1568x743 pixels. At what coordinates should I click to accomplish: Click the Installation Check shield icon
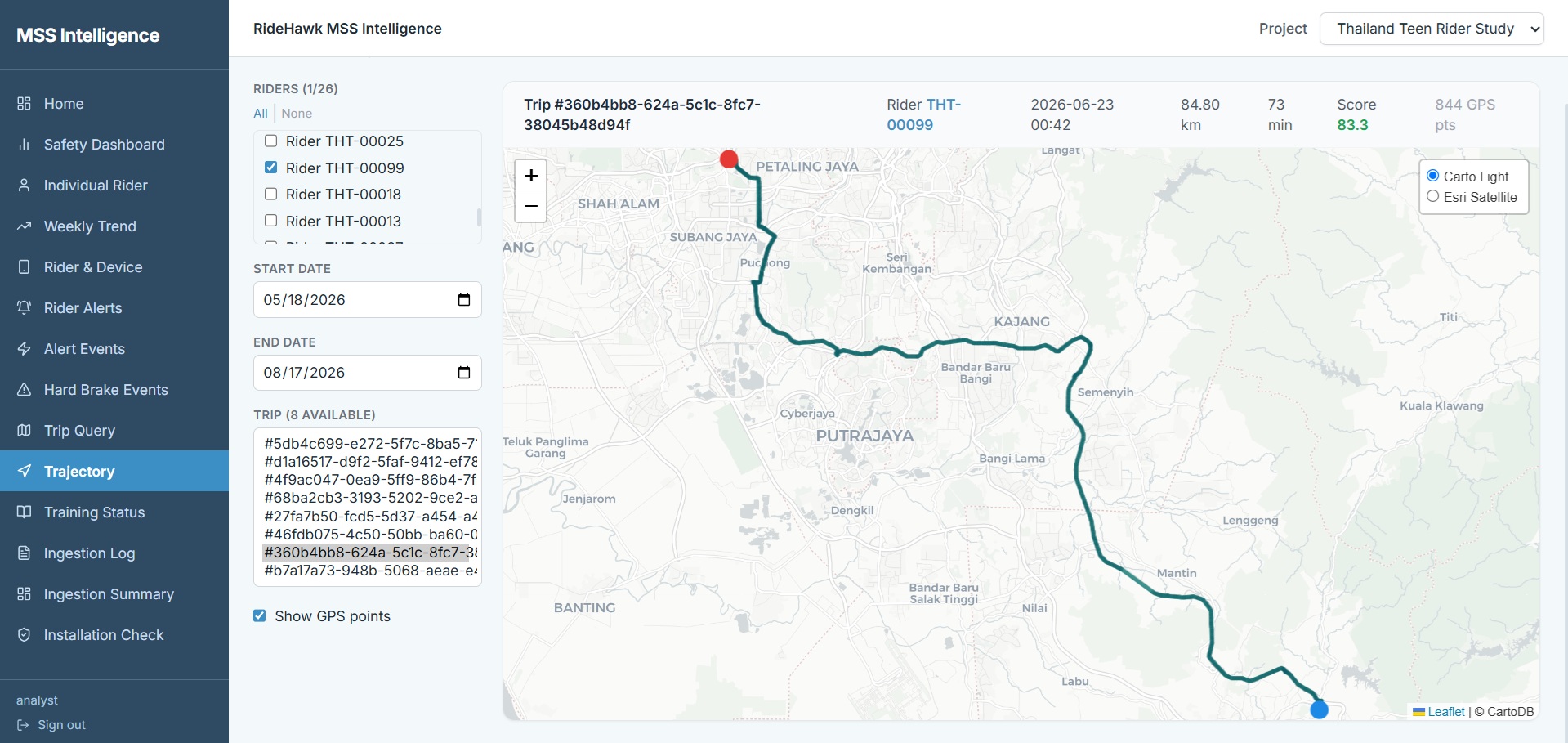click(x=24, y=635)
